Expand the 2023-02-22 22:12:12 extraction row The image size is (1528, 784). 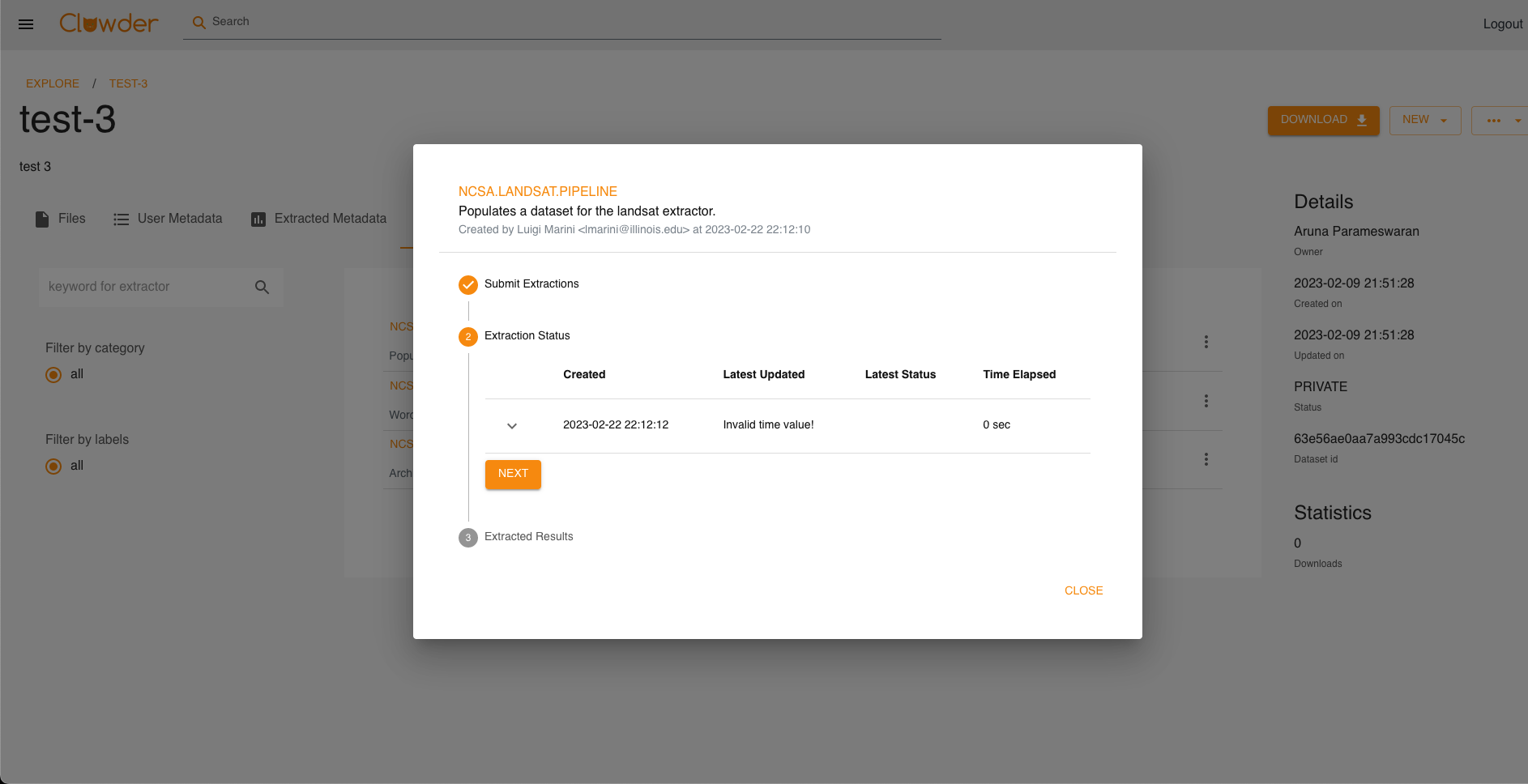coord(512,426)
